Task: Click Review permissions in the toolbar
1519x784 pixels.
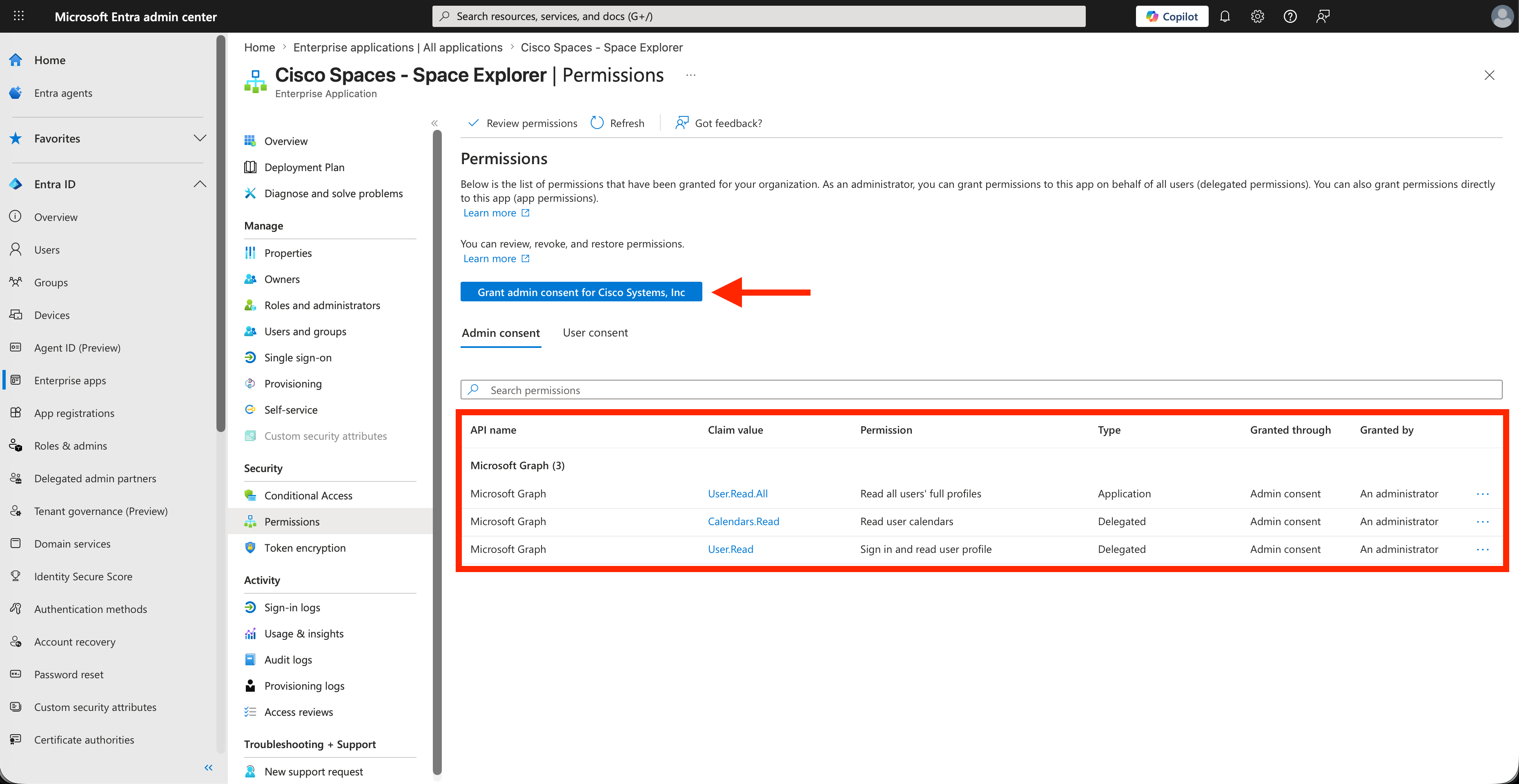Action: pyautogui.click(x=522, y=123)
